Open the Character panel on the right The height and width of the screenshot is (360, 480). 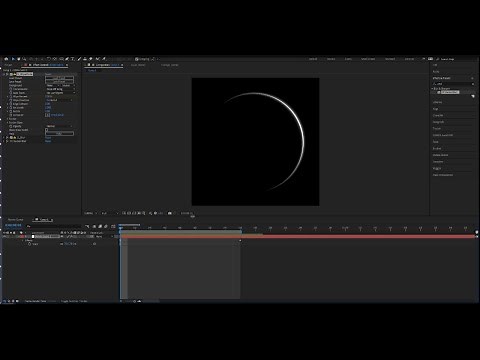tap(438, 115)
